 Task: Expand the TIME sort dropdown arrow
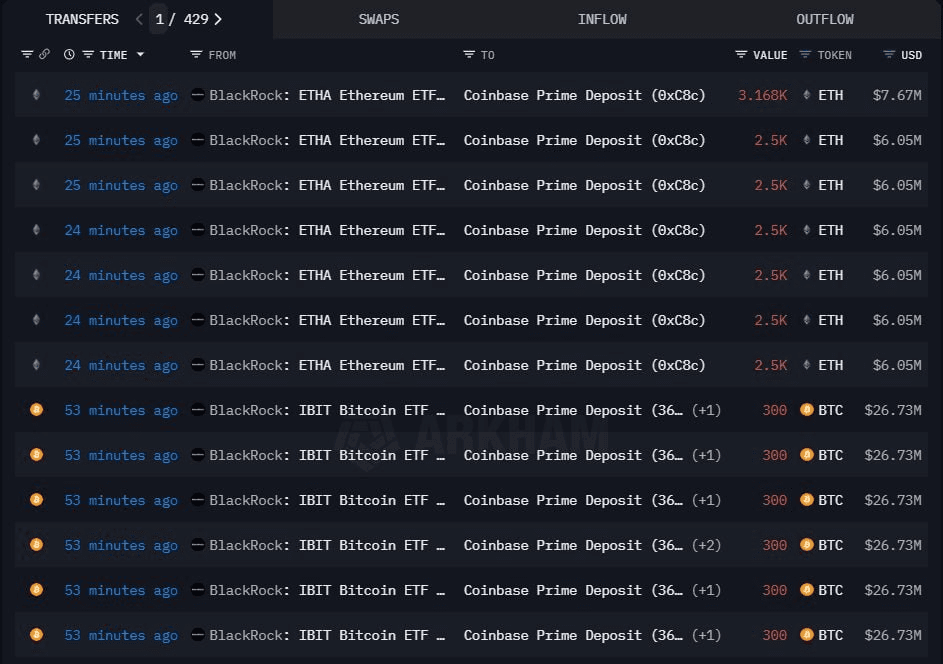tap(141, 54)
